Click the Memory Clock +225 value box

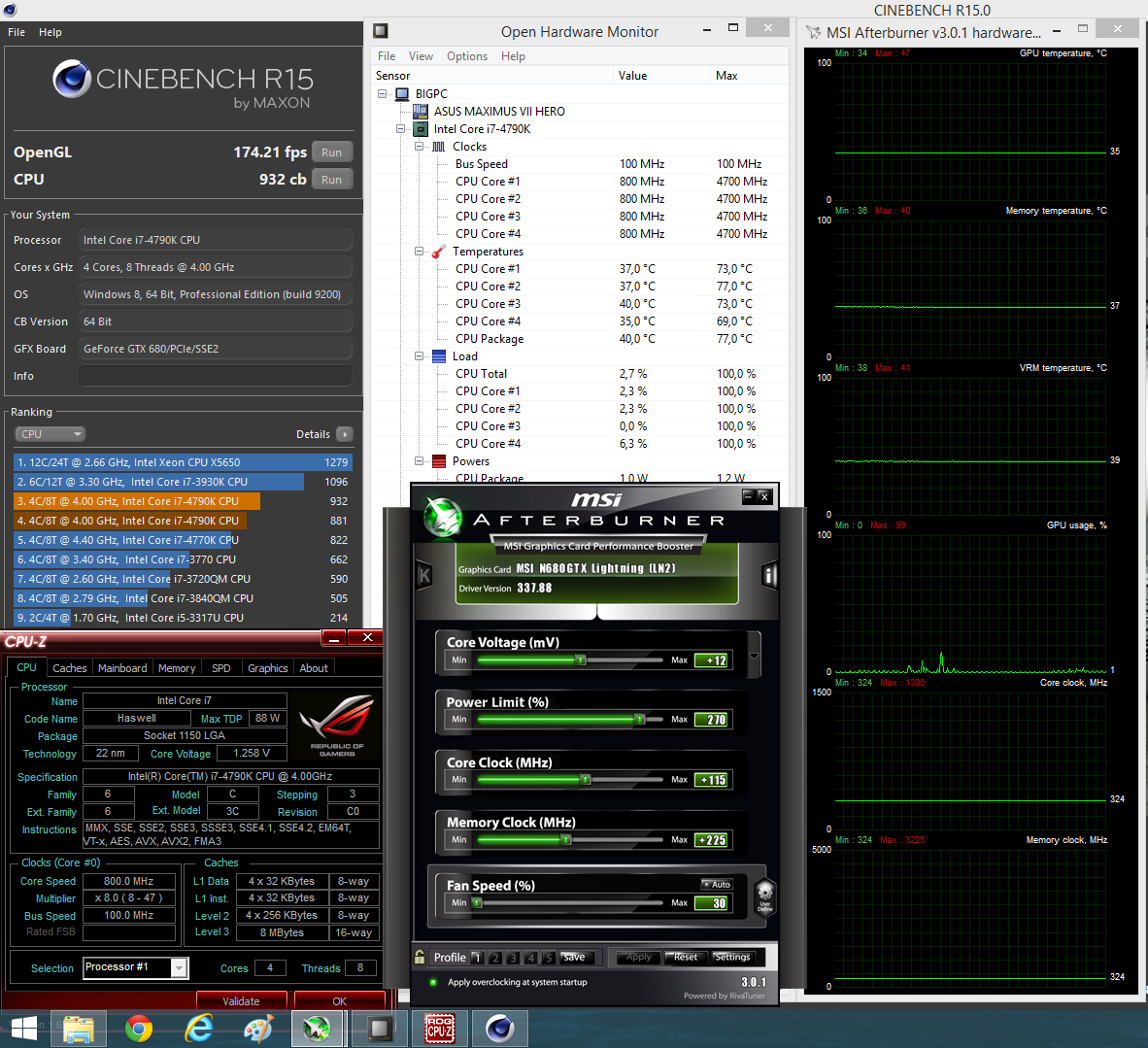(x=712, y=840)
